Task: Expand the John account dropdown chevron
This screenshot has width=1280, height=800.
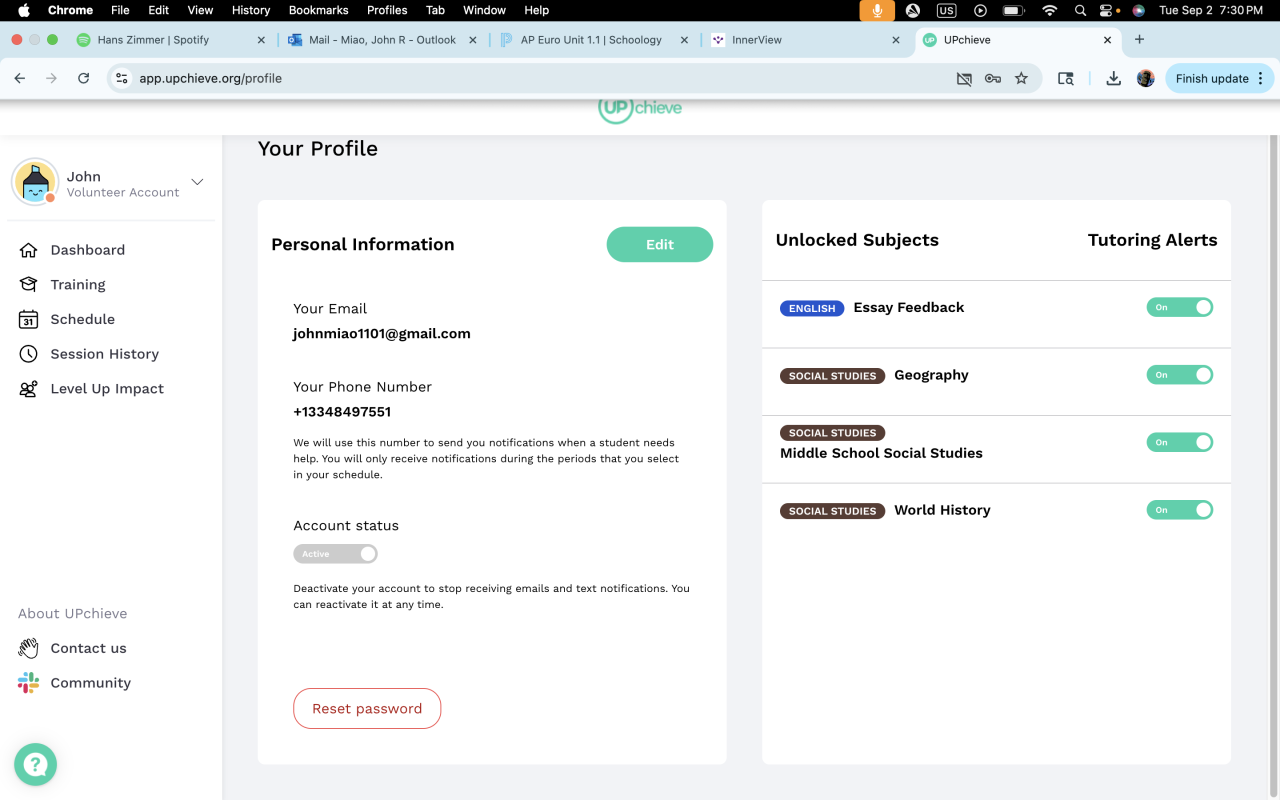Action: 197,182
